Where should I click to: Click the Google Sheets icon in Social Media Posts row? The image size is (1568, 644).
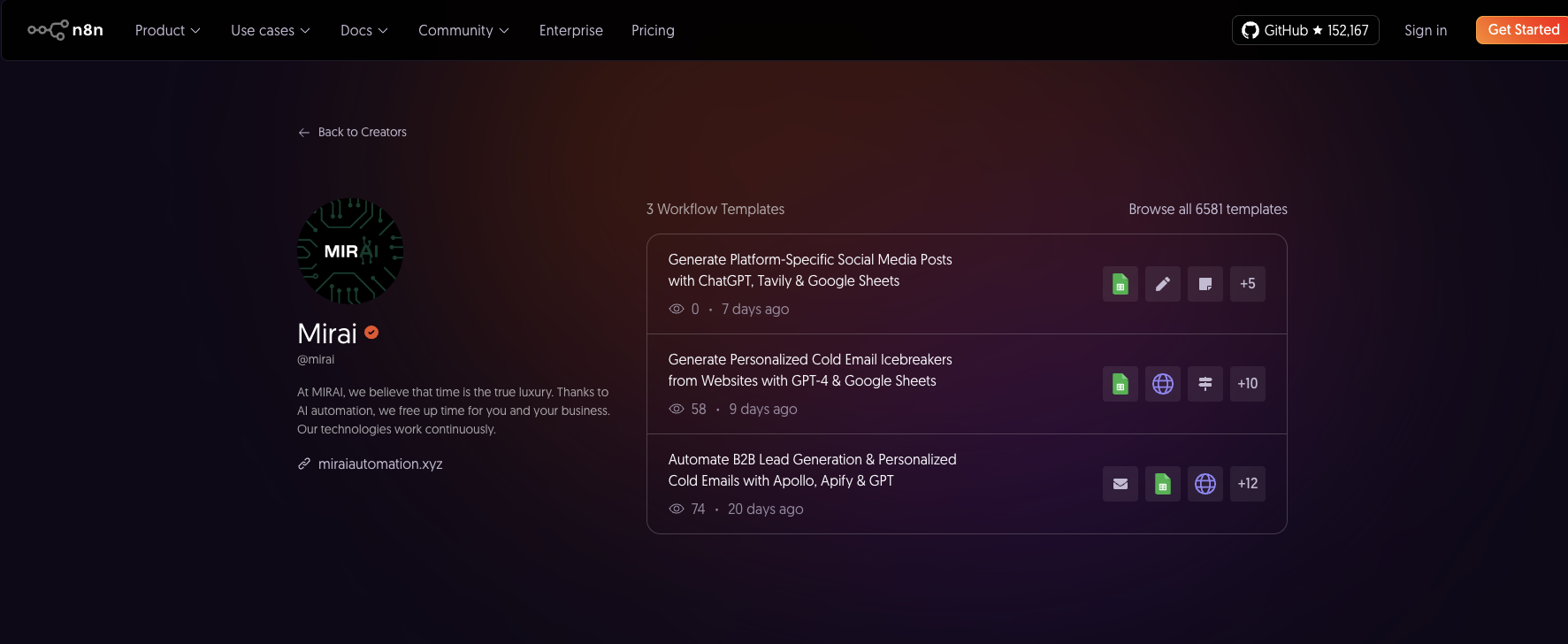pos(1120,284)
